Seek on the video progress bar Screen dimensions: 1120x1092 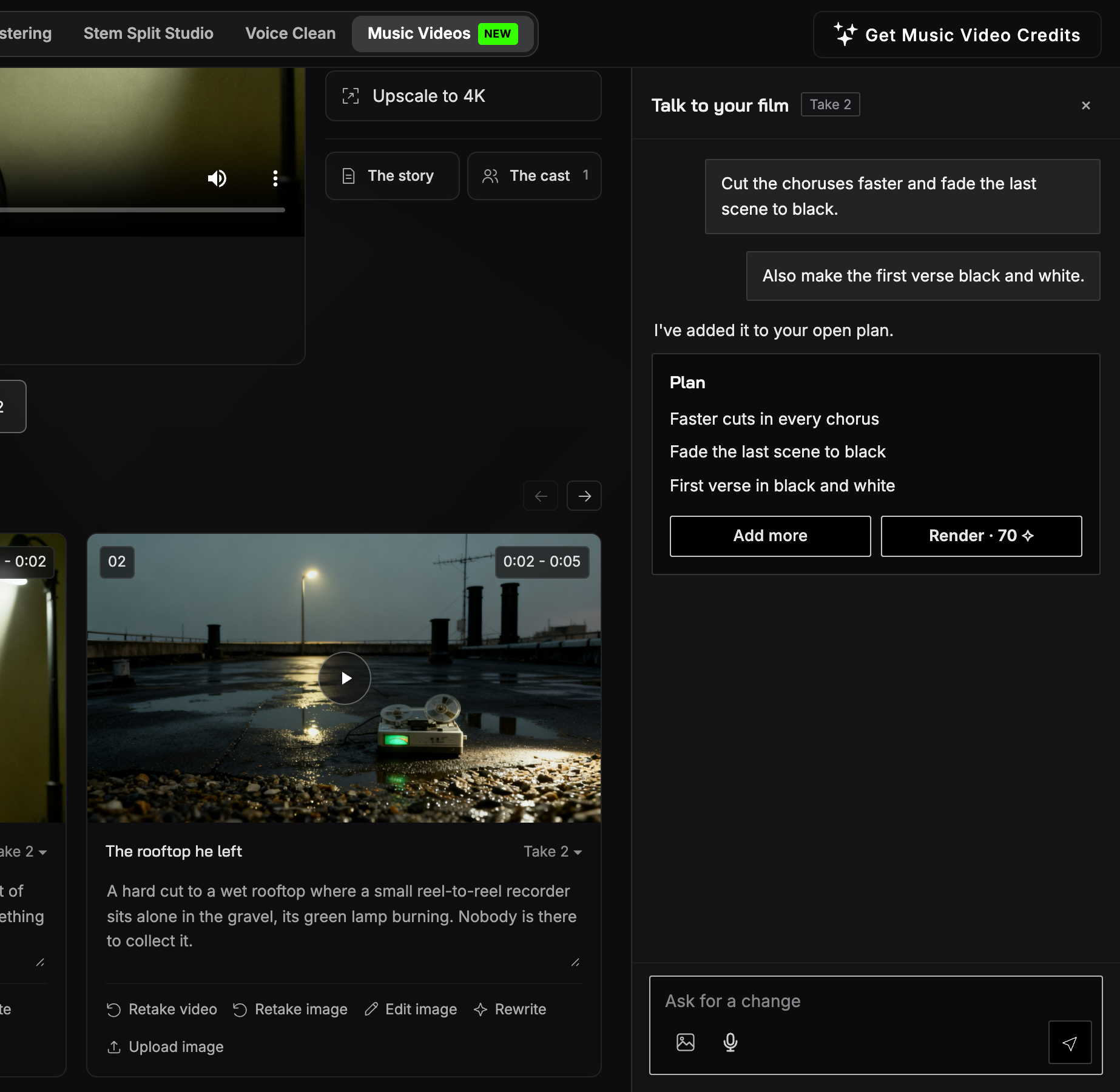142,210
